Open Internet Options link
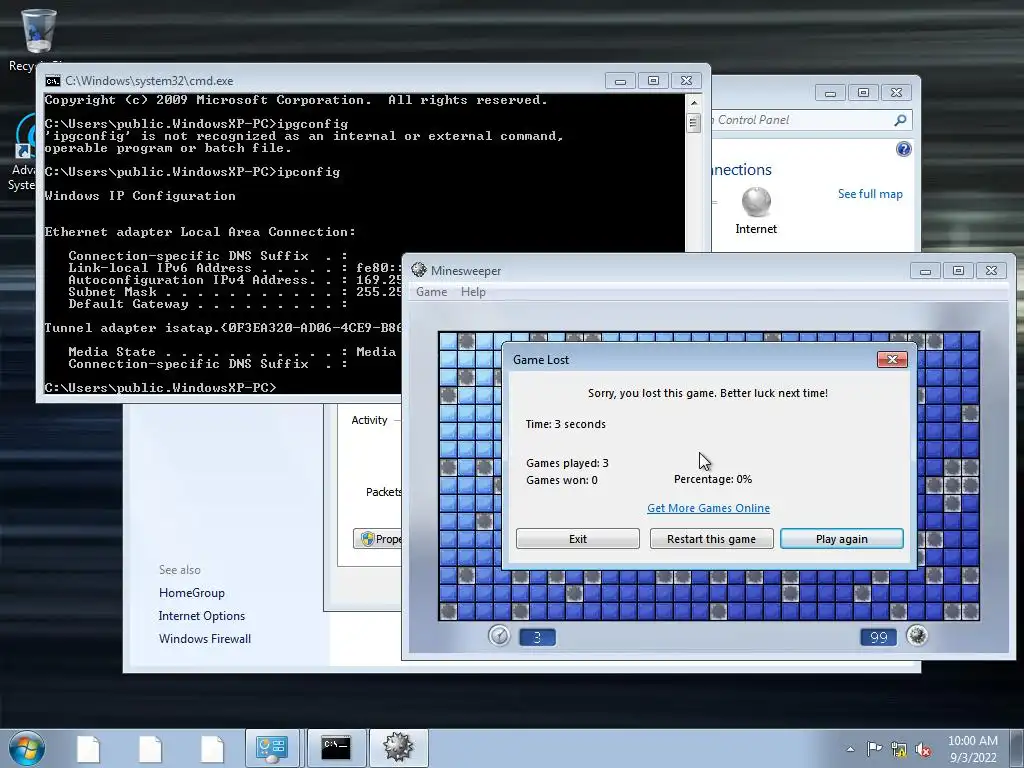The image size is (1024, 768). click(202, 616)
